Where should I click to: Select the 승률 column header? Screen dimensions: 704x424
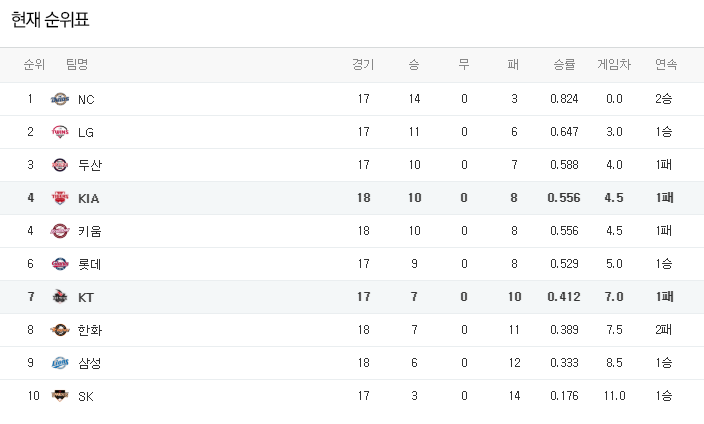[564, 65]
